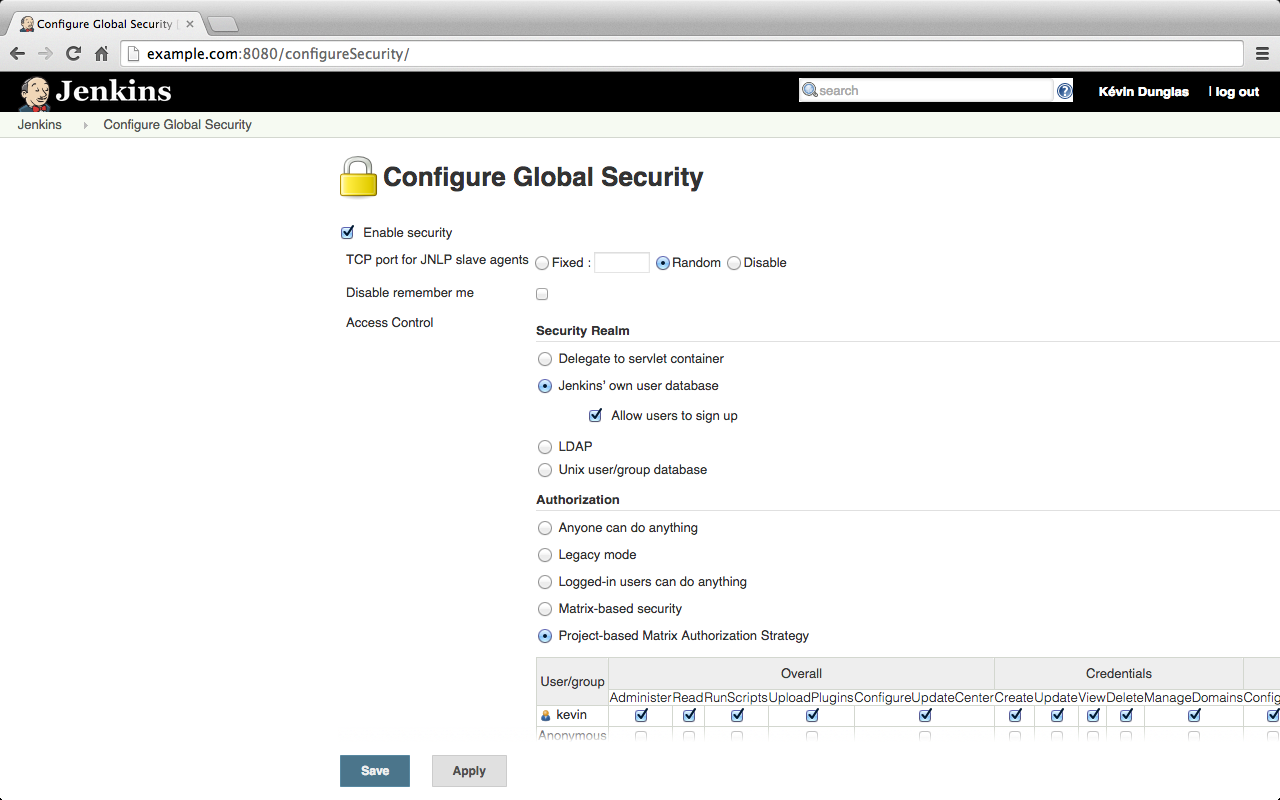Click the Apply button
1280x800 pixels.
[x=469, y=771]
